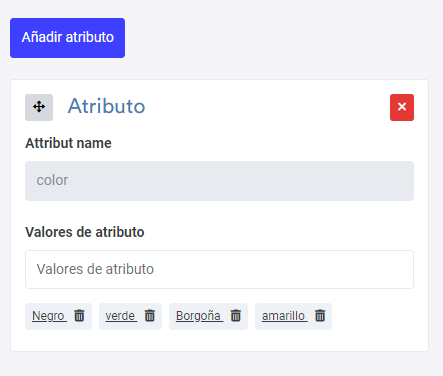Click the Valores de atributo input field

(219, 269)
